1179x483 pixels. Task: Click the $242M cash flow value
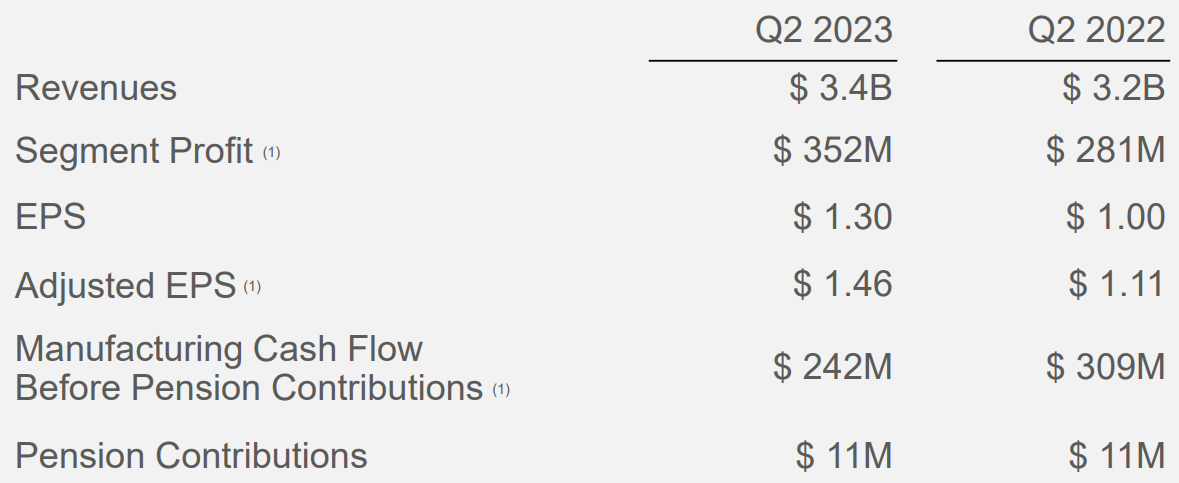point(832,368)
